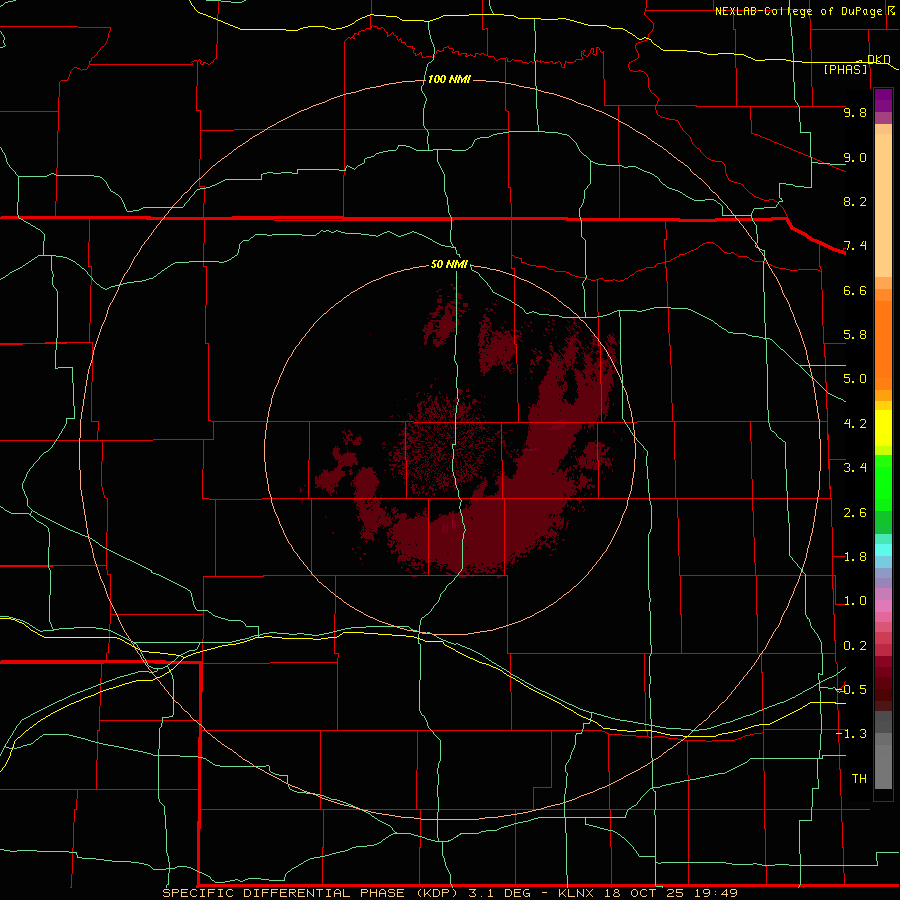
Task: Click the -1.3 value on color scale
Action: coord(851,734)
